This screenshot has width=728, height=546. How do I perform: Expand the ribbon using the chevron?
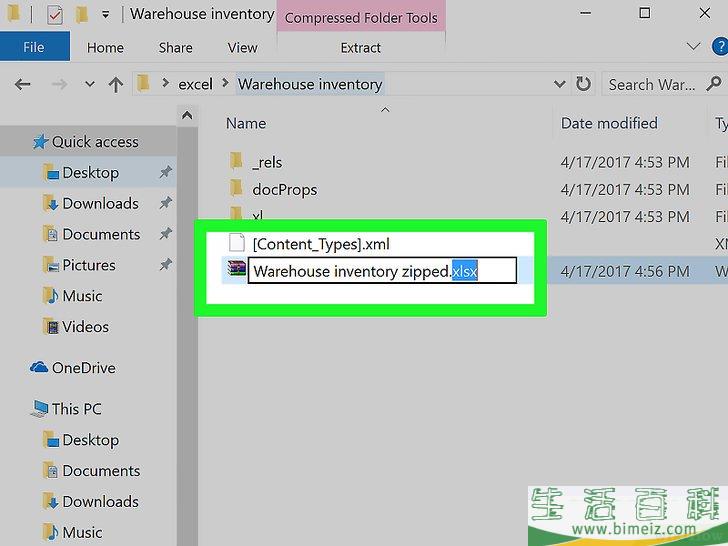coord(693,47)
